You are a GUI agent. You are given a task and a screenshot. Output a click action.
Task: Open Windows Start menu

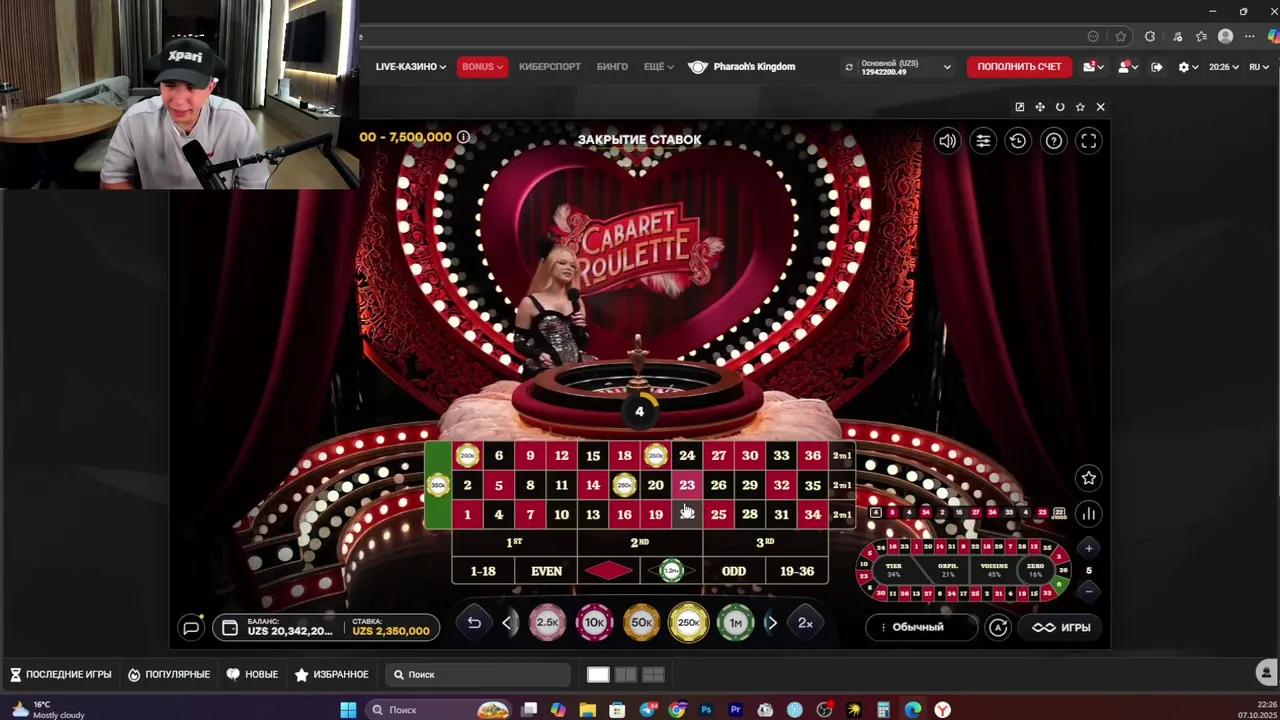point(348,710)
